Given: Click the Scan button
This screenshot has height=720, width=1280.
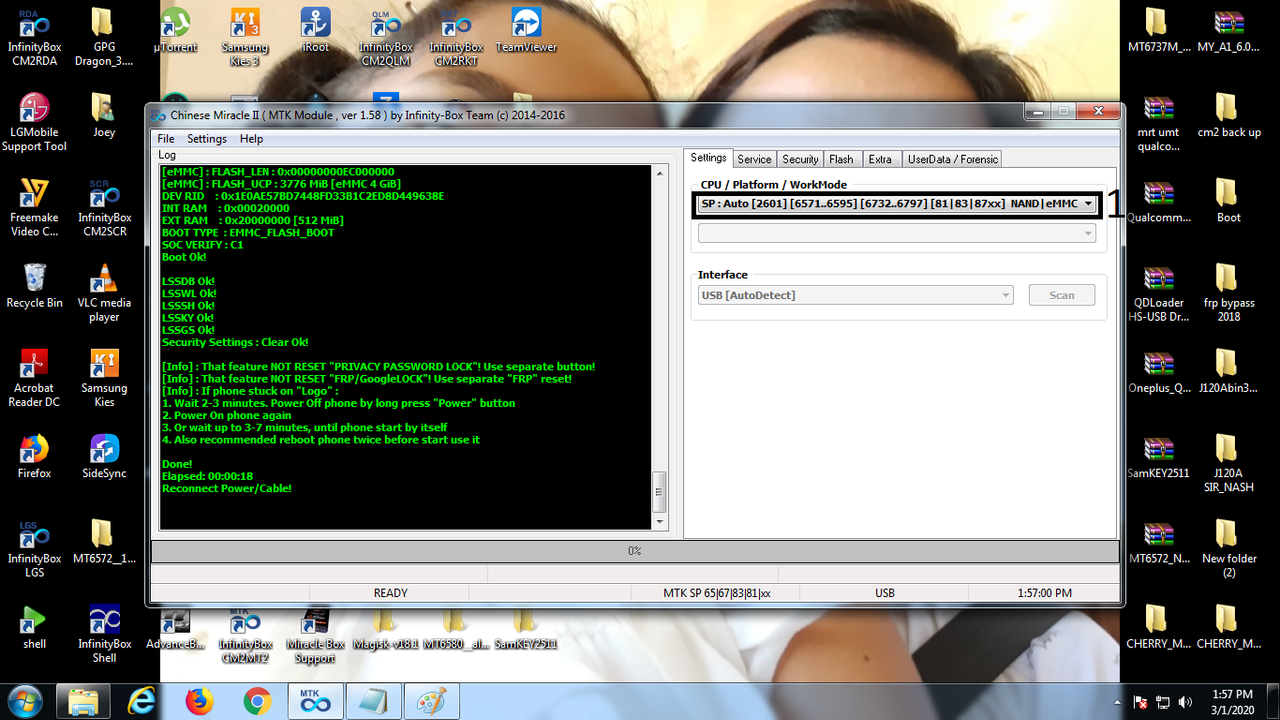Looking at the screenshot, I should point(1062,295).
